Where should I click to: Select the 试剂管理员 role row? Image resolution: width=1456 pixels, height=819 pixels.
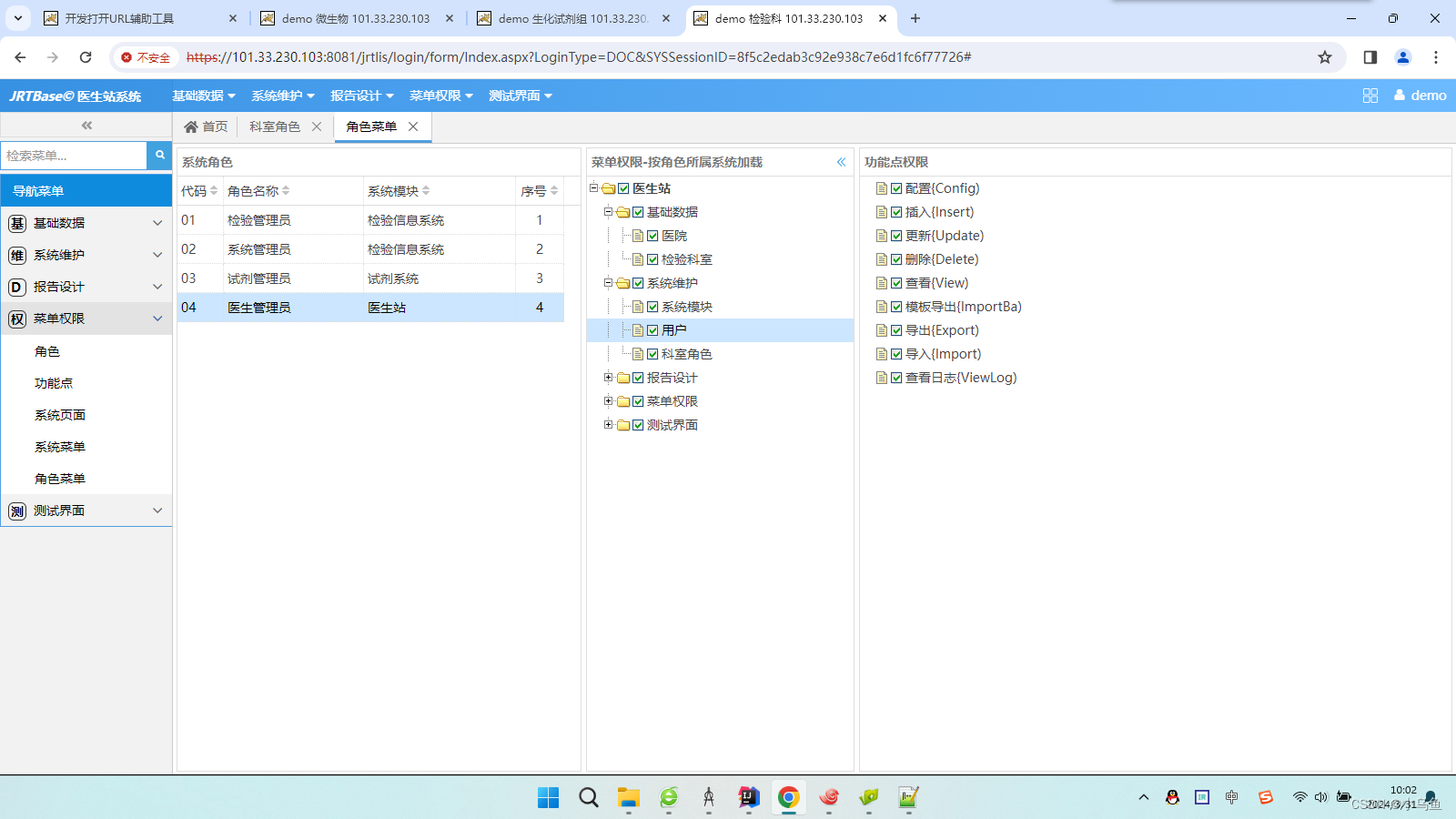click(370, 278)
